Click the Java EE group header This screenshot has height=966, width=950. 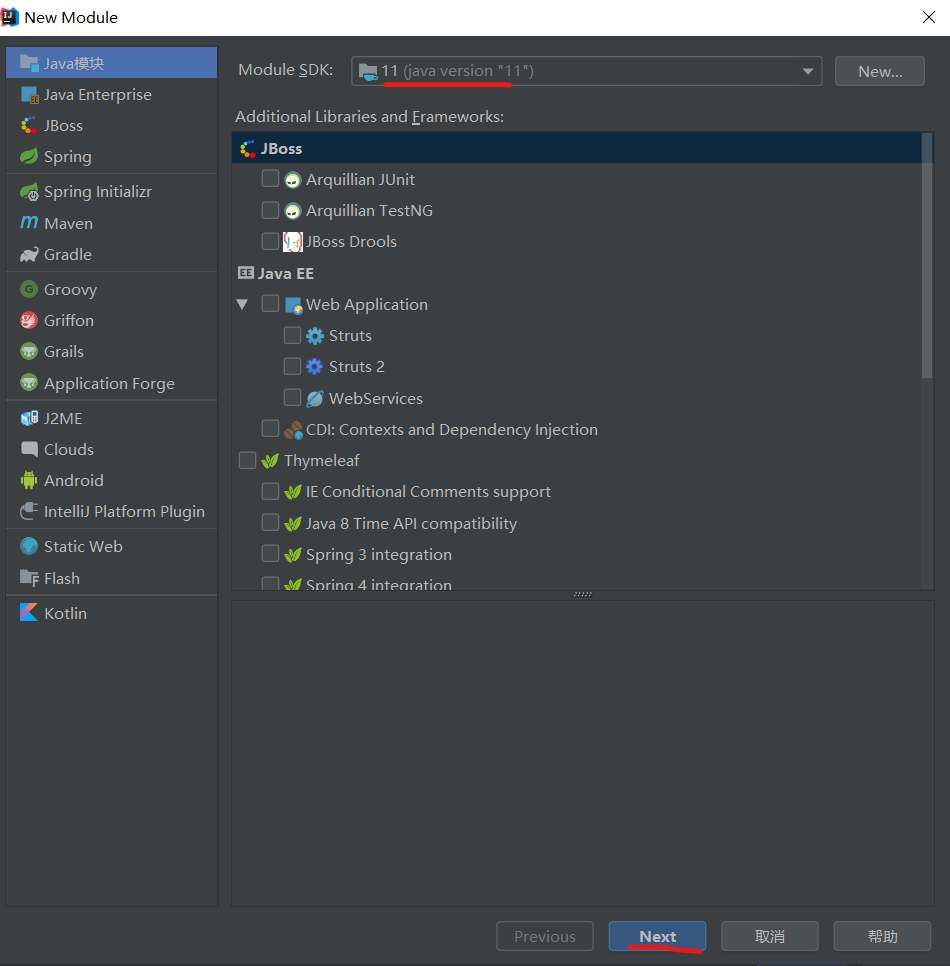click(x=276, y=273)
